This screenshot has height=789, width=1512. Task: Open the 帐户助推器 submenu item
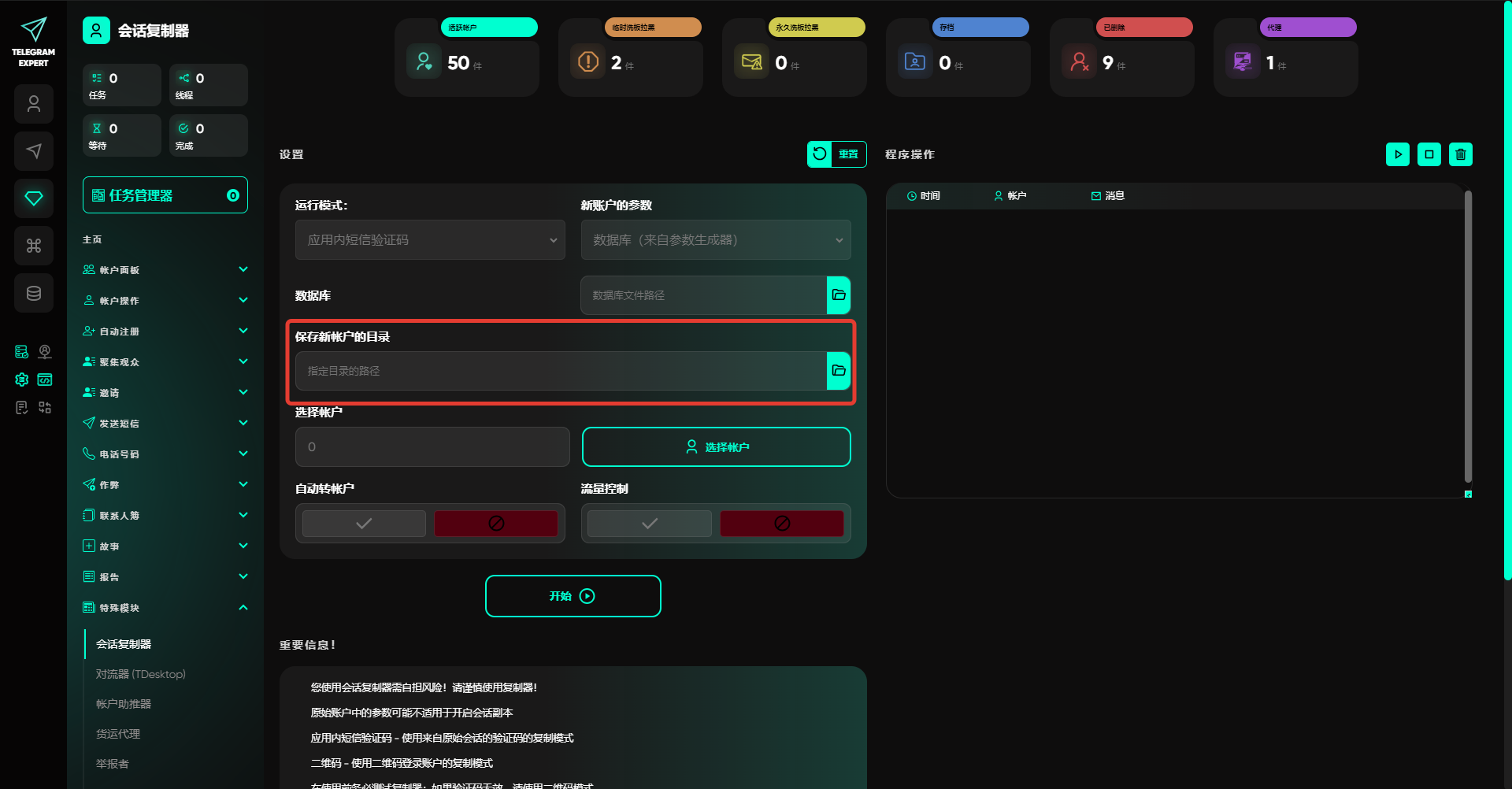[x=124, y=704]
